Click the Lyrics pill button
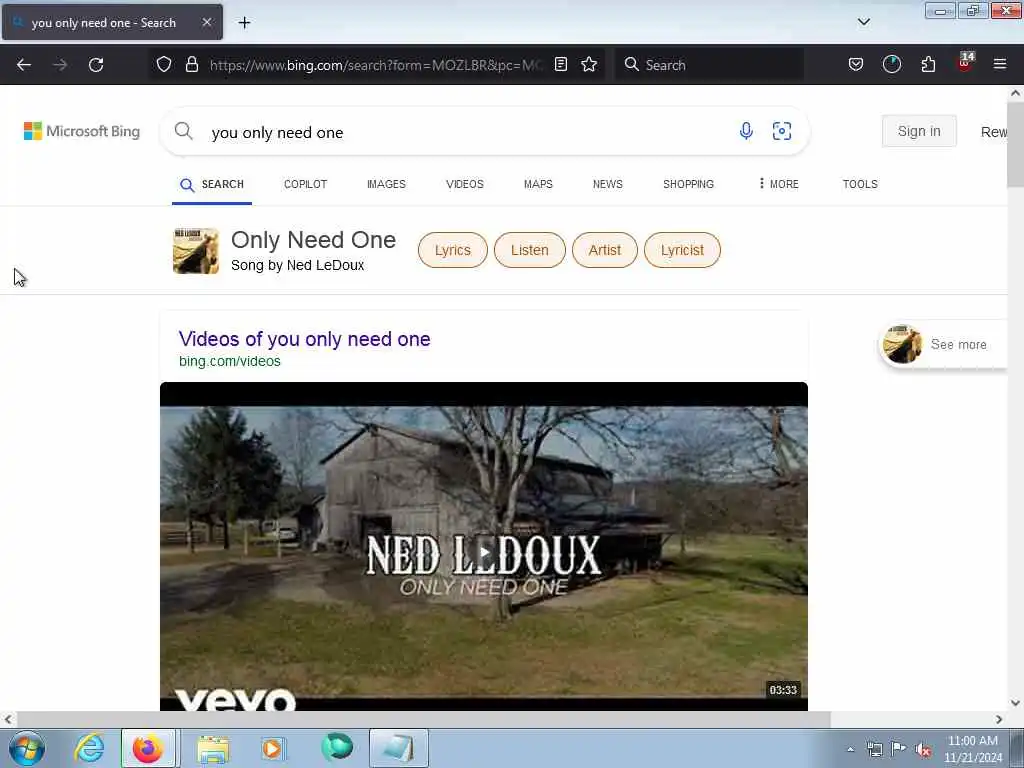The width and height of the screenshot is (1024, 768). pyautogui.click(x=453, y=250)
